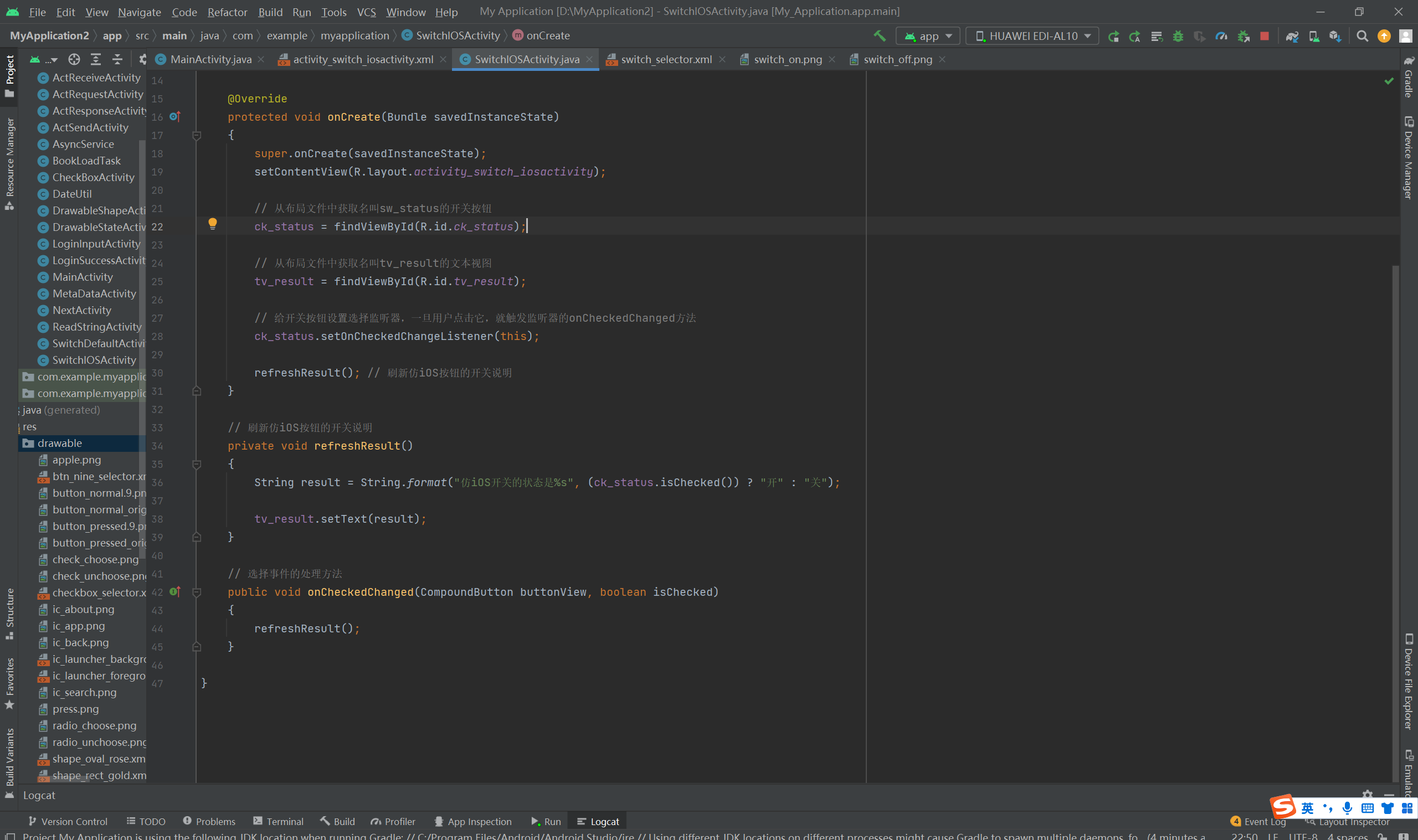
Task: Click the Make Project hammer icon
Action: coord(879,35)
